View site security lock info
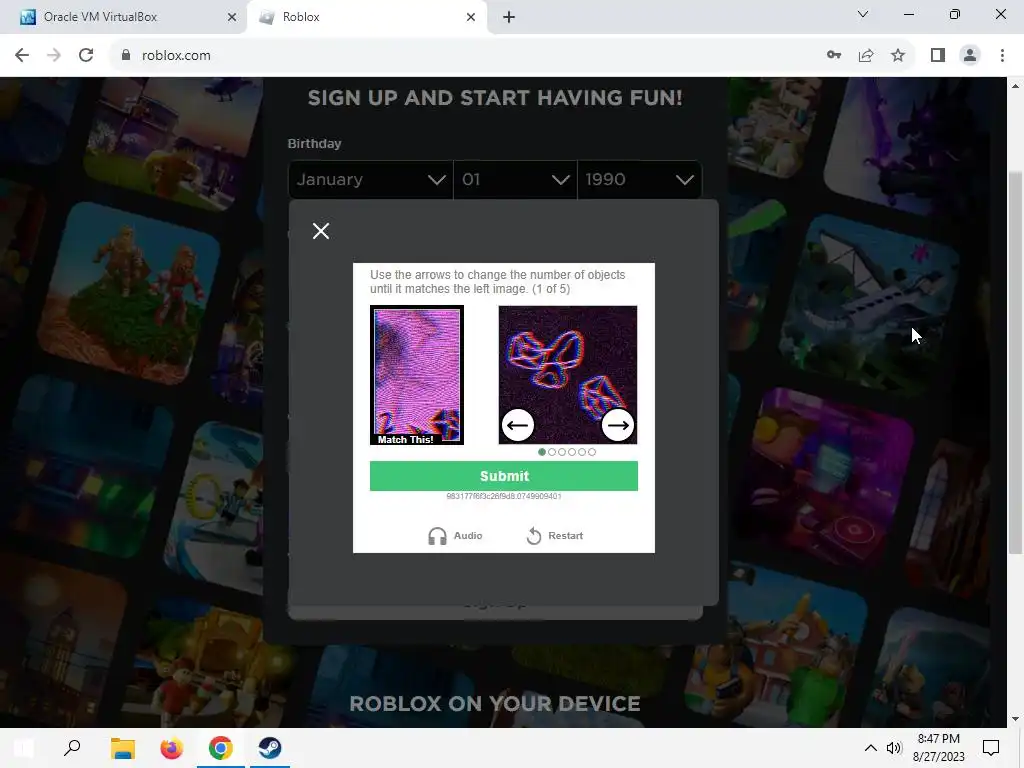Image resolution: width=1024 pixels, height=768 pixels. (126, 56)
